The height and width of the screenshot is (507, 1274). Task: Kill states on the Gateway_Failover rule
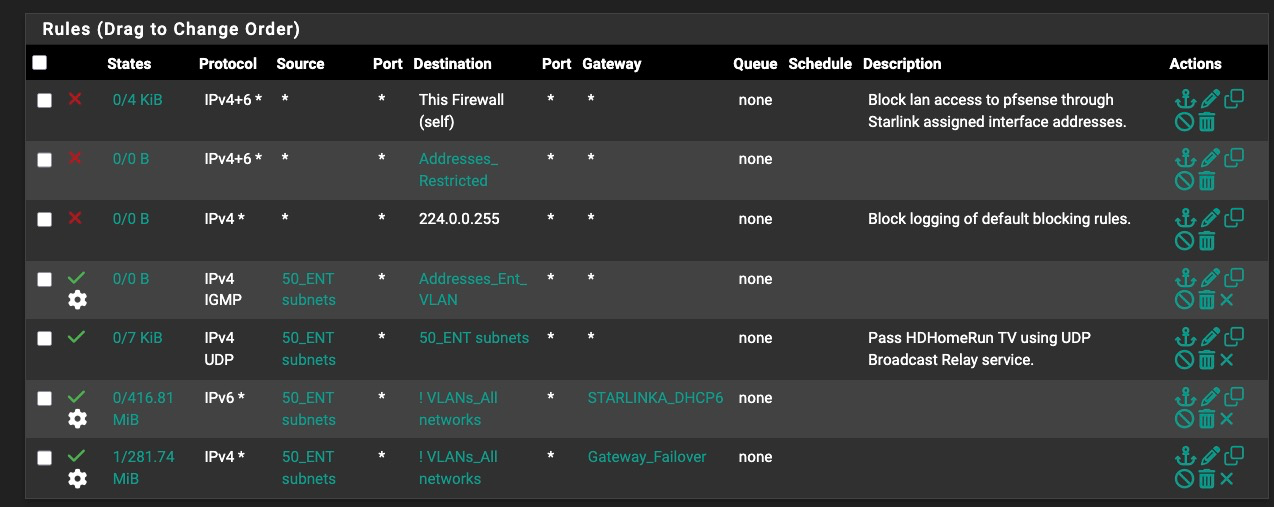(x=1228, y=479)
